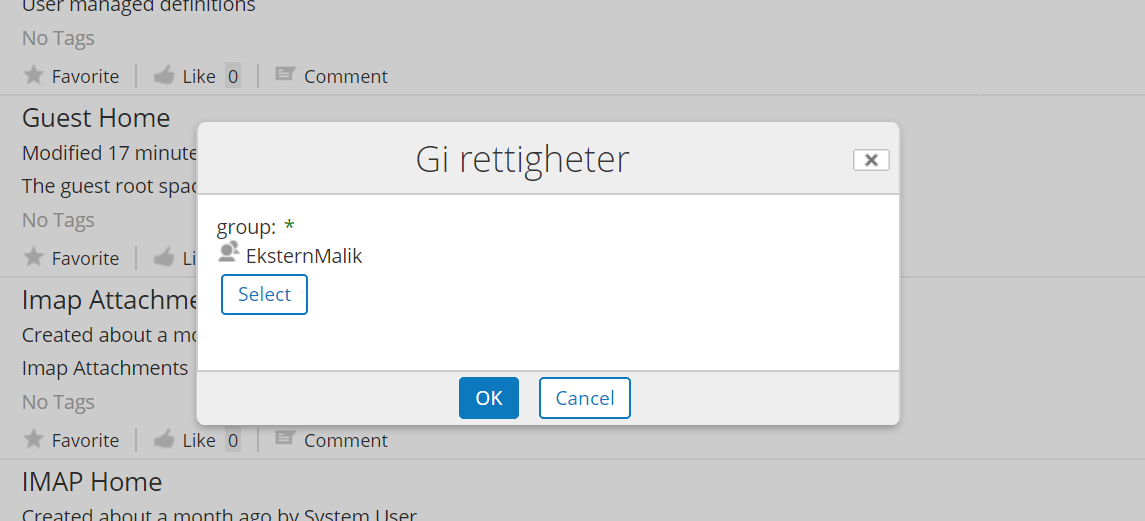Confirm the dialog with OK
The height and width of the screenshot is (521, 1145).
point(489,398)
